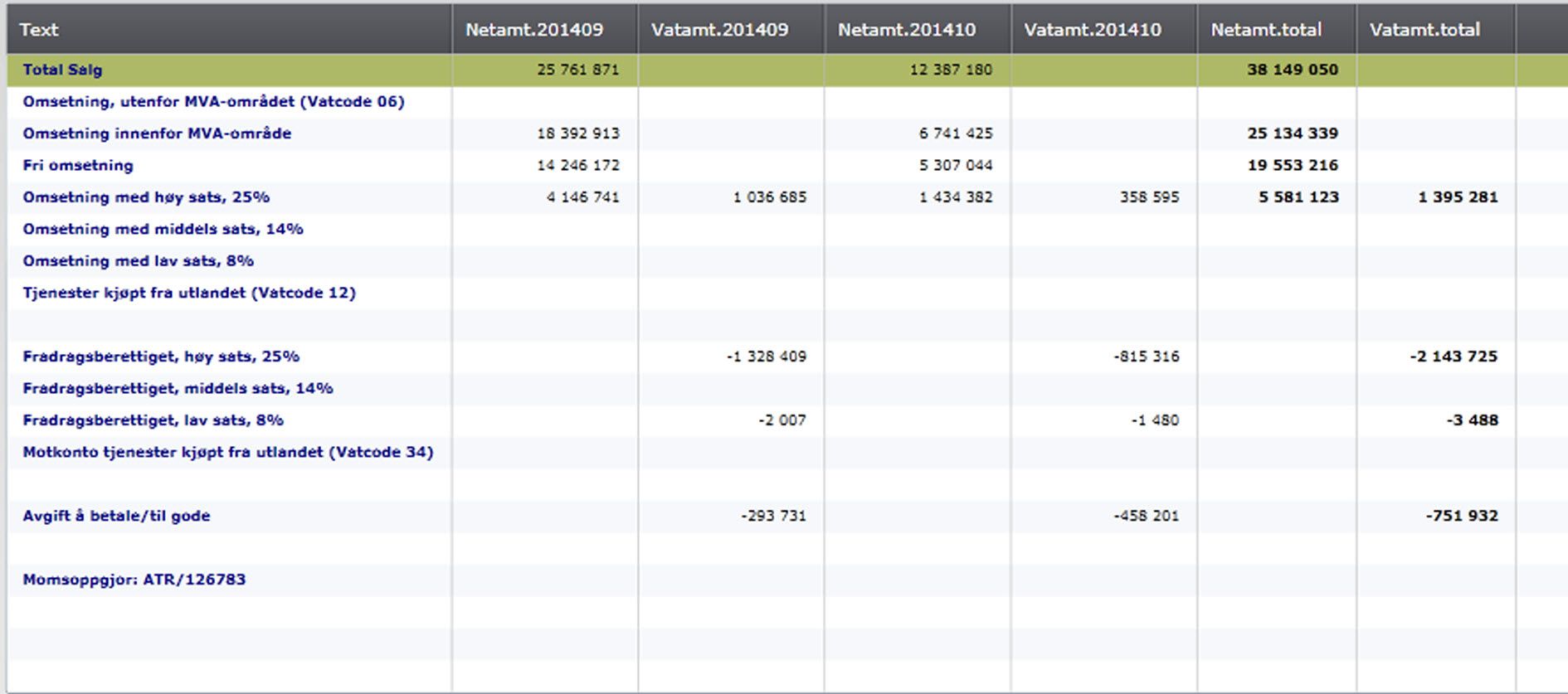Image resolution: width=1568 pixels, height=694 pixels.
Task: Select the Fri omsetning row label
Action: click(x=78, y=165)
